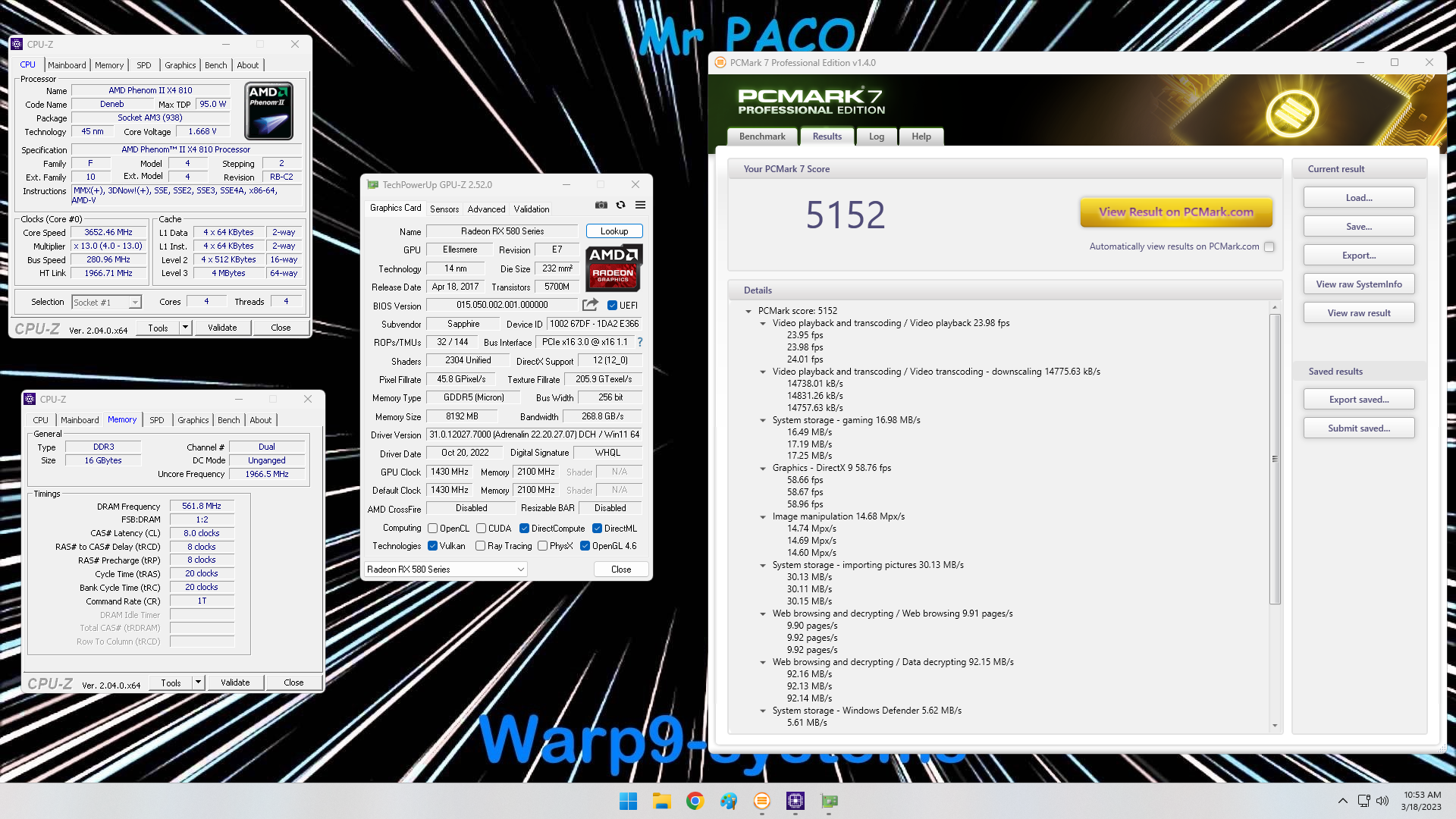Image resolution: width=1456 pixels, height=819 pixels.
Task: Click the GPU-Z title bar app icon
Action: click(372, 184)
